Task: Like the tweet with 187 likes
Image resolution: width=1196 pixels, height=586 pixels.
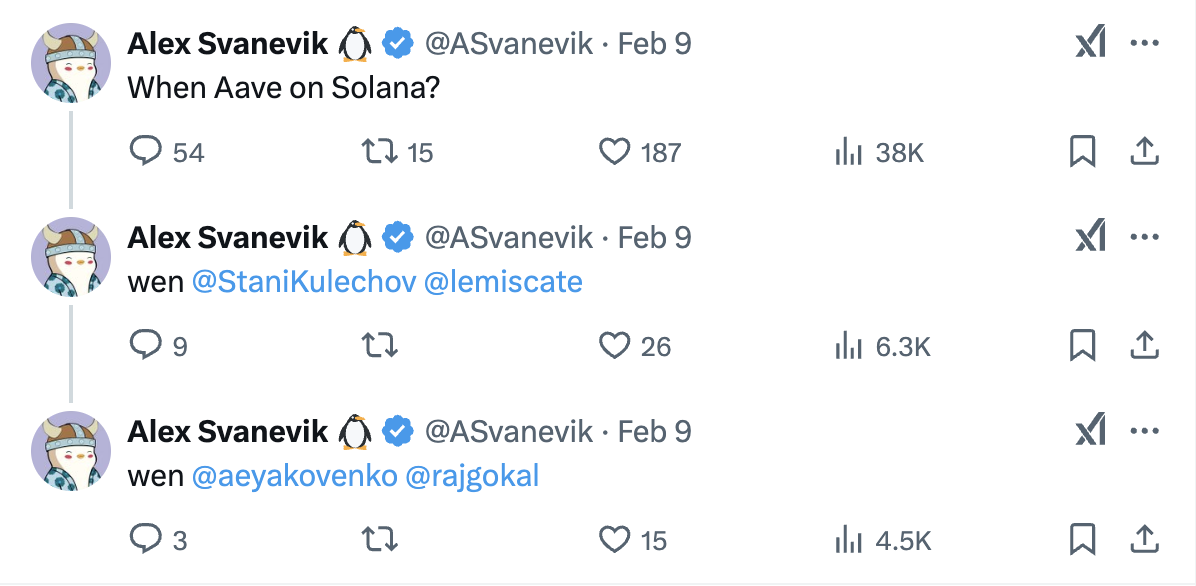Action: [x=614, y=152]
